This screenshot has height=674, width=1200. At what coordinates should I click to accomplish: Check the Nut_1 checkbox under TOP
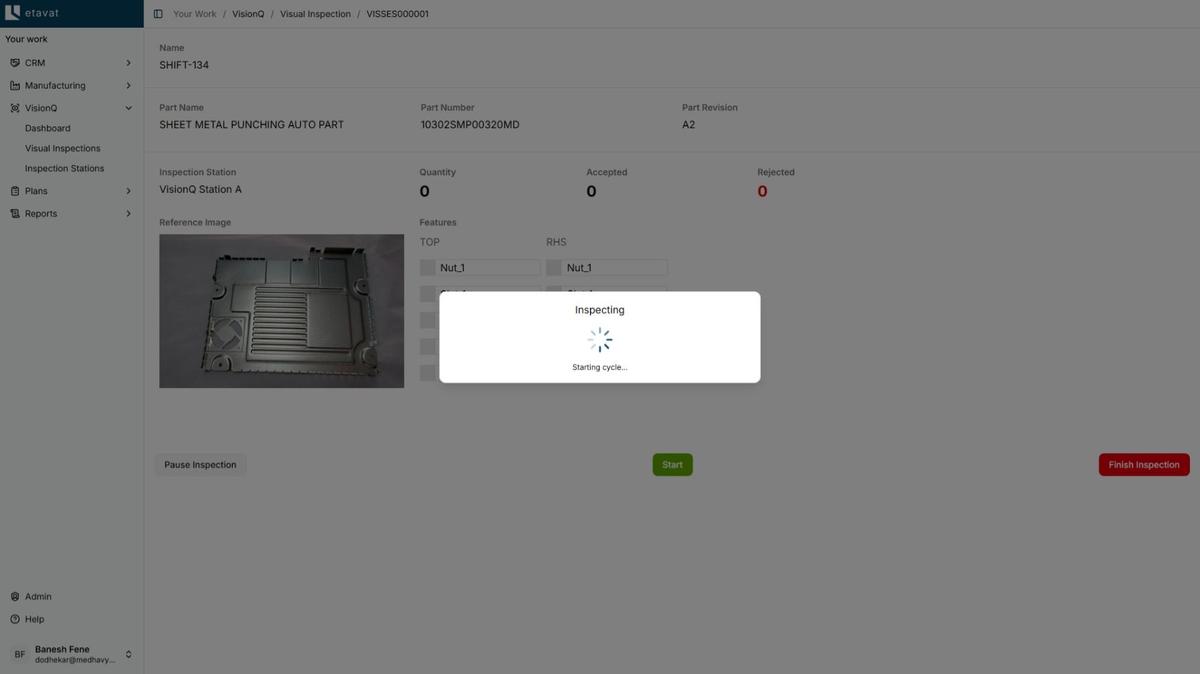point(429,268)
